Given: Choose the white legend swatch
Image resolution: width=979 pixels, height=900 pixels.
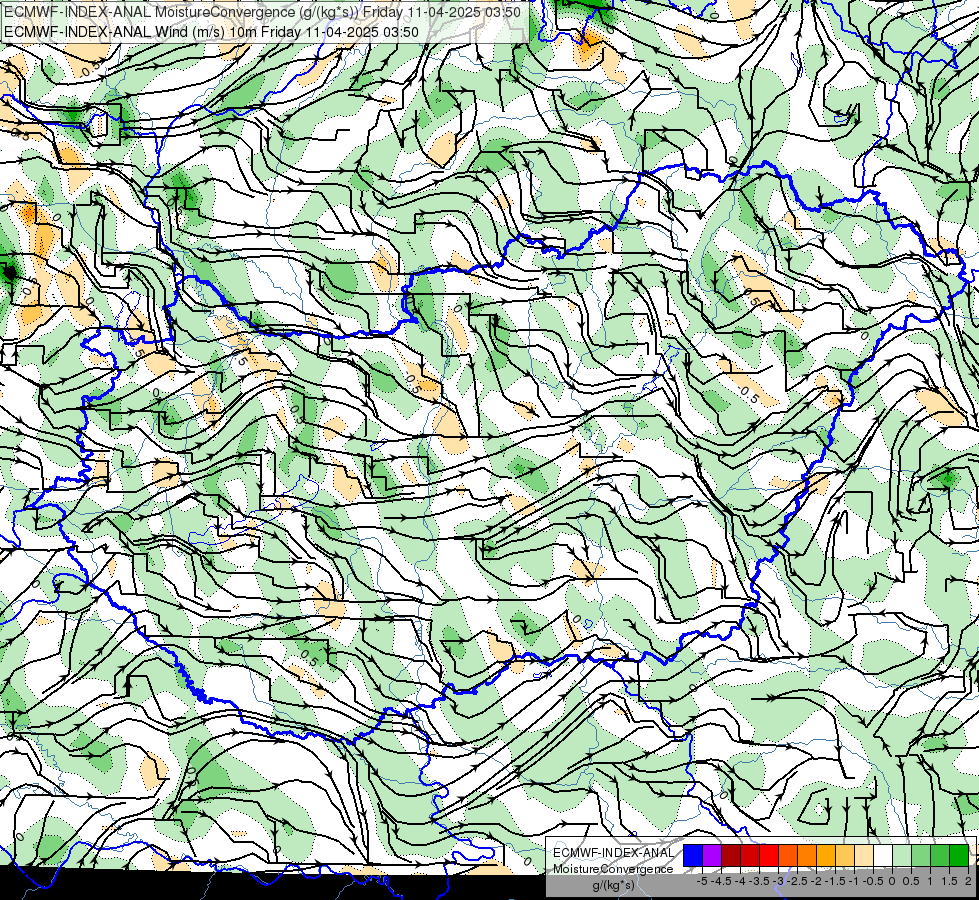Looking at the screenshot, I should click(x=883, y=855).
